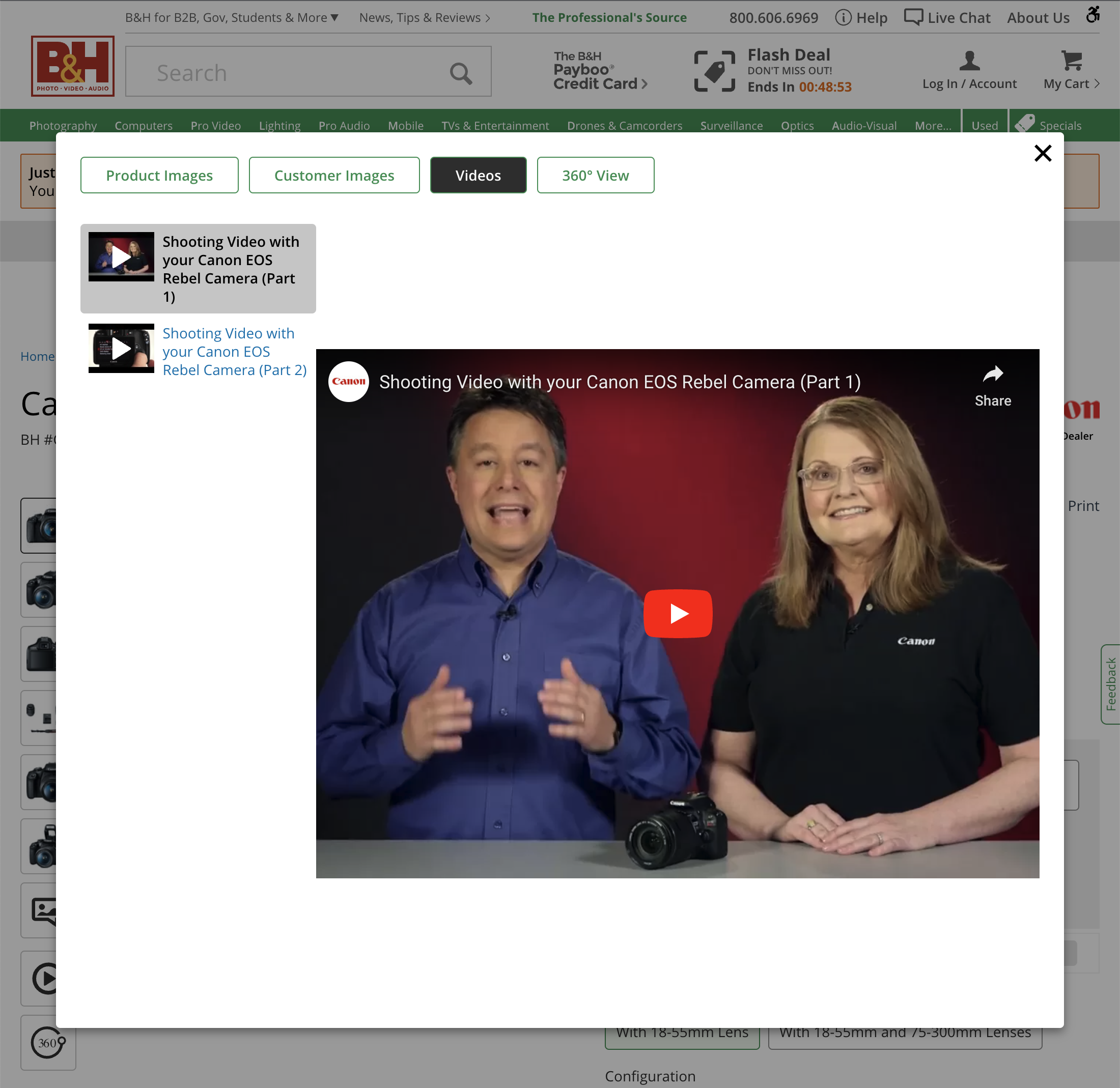Open the Photography department menu
The height and width of the screenshot is (1088, 1120).
click(x=63, y=125)
